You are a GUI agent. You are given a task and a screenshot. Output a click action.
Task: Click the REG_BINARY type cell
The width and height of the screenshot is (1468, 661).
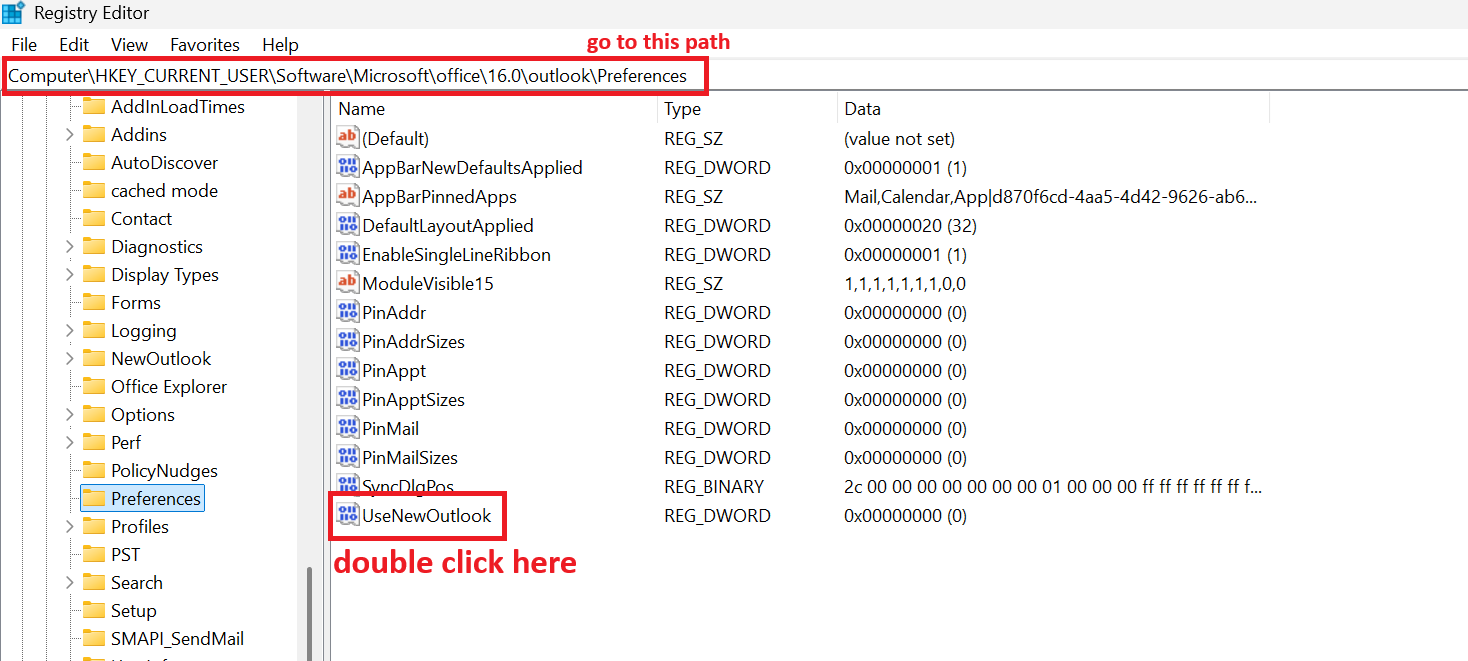[714, 487]
